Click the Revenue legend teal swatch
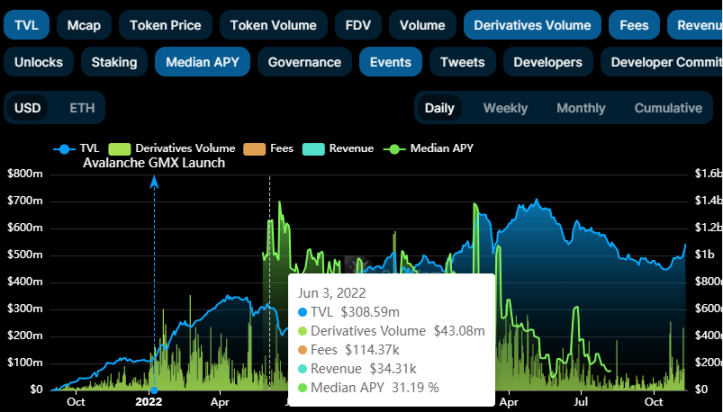Screen dimensions: 723x412 pyautogui.click(x=312, y=149)
